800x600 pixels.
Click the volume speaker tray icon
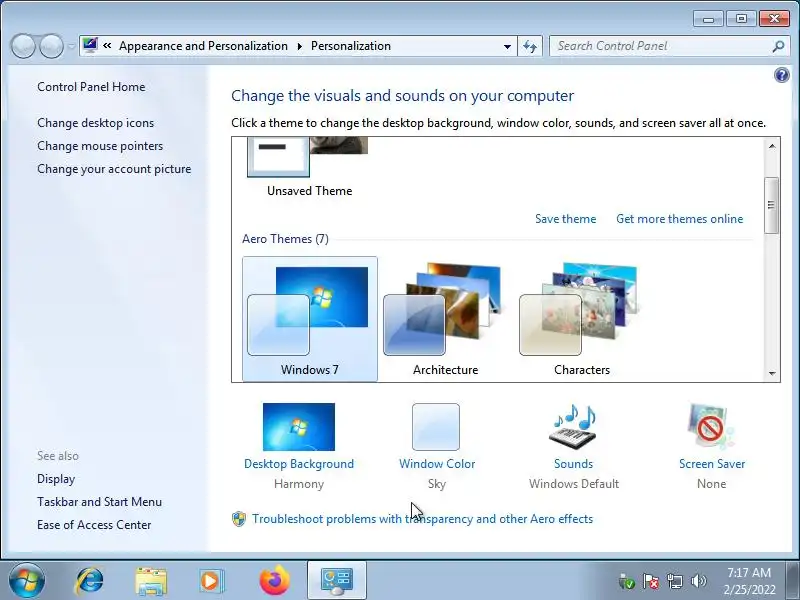coord(698,581)
